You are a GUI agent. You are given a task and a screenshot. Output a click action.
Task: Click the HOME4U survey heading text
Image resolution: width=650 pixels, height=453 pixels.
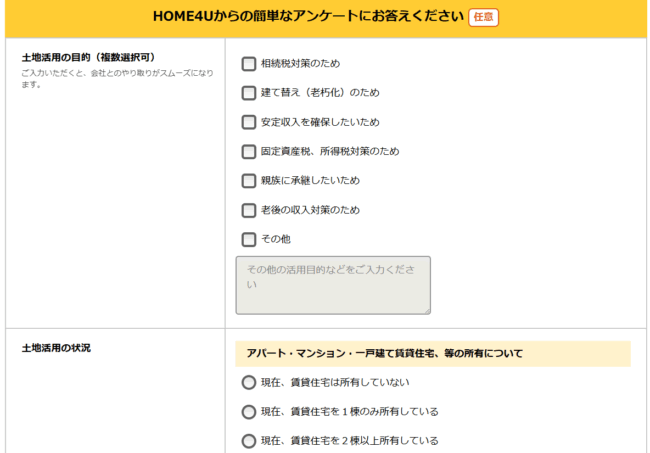click(308, 17)
